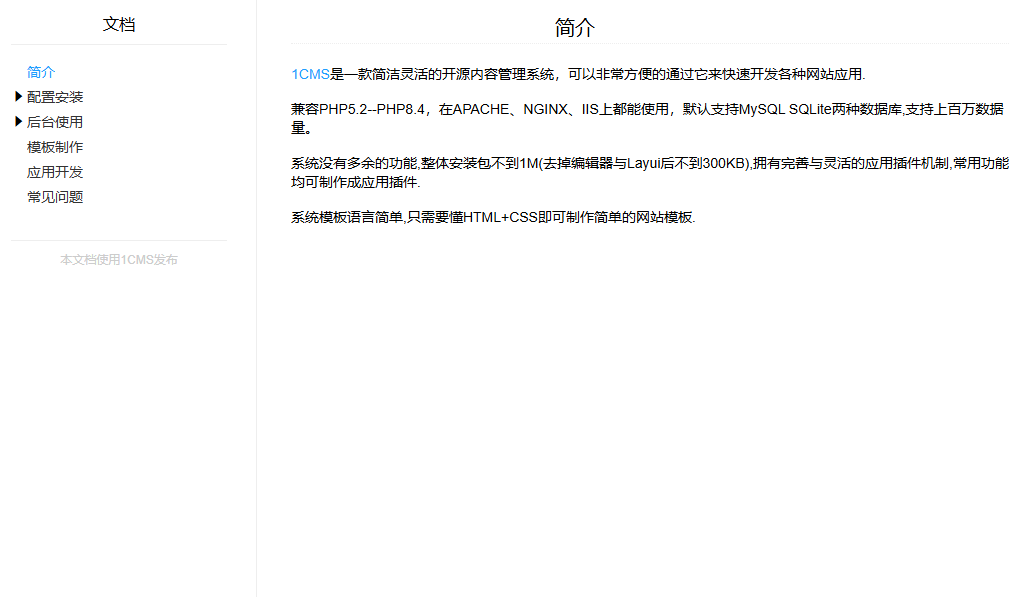Click the PHP5.2--PHP8.4 version text
This screenshot has height=597, width=1024.
[x=372, y=110]
